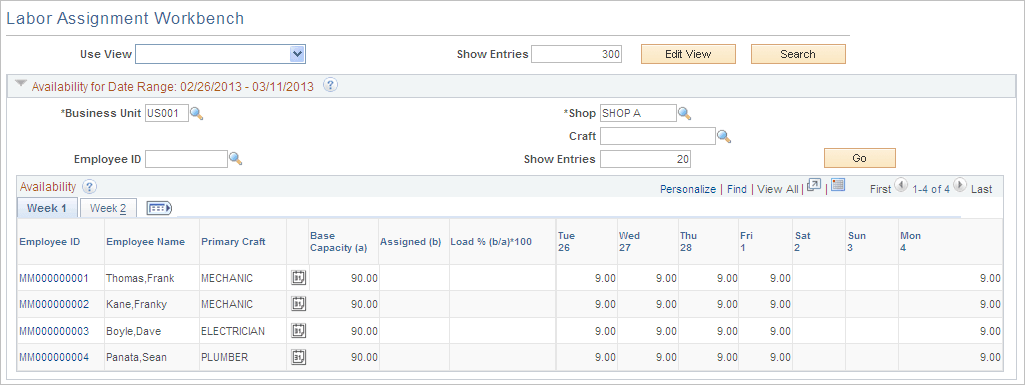Screen dimensions: 1025x385
Task: Select the Kane,Franky name cell
Action: coord(152,304)
